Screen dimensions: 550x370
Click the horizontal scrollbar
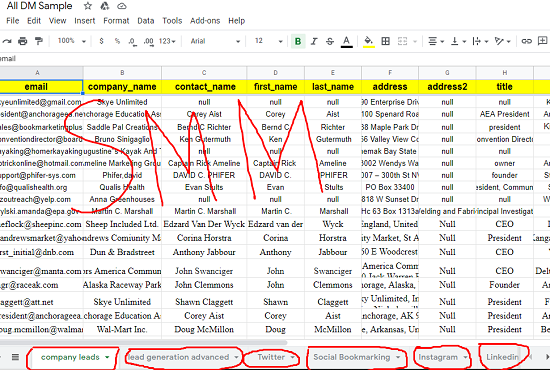[x=143, y=342]
